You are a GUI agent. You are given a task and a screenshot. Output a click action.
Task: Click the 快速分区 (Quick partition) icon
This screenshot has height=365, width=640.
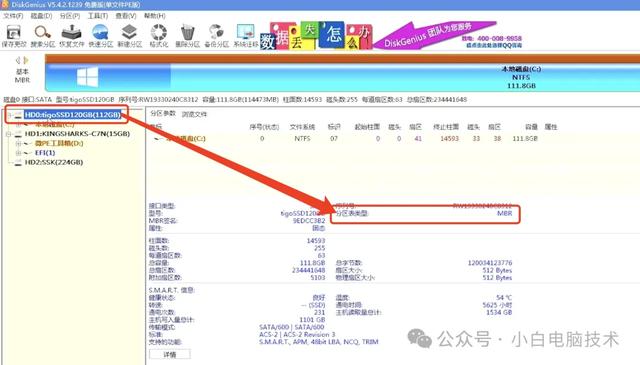click(x=100, y=36)
